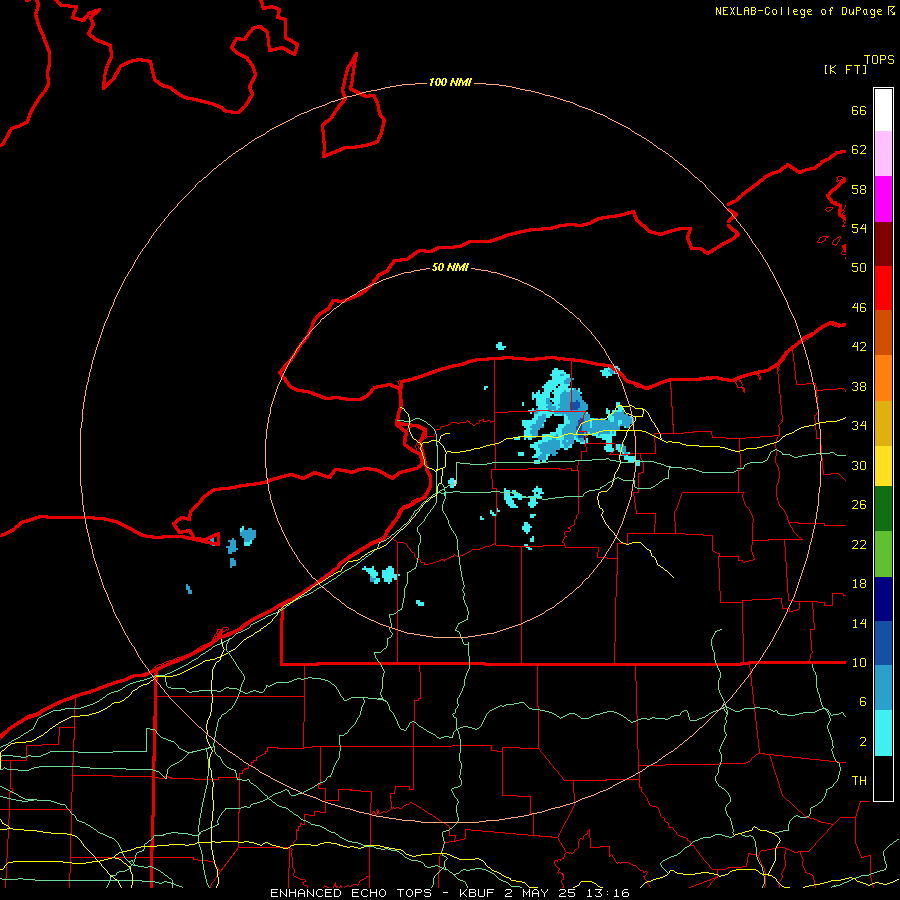Click the light orange legend swatch
Viewport: 900px width, 900px height.
tap(883, 378)
